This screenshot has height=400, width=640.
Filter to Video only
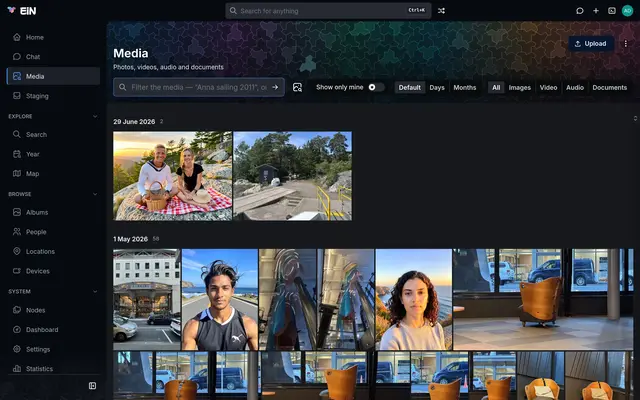(548, 87)
